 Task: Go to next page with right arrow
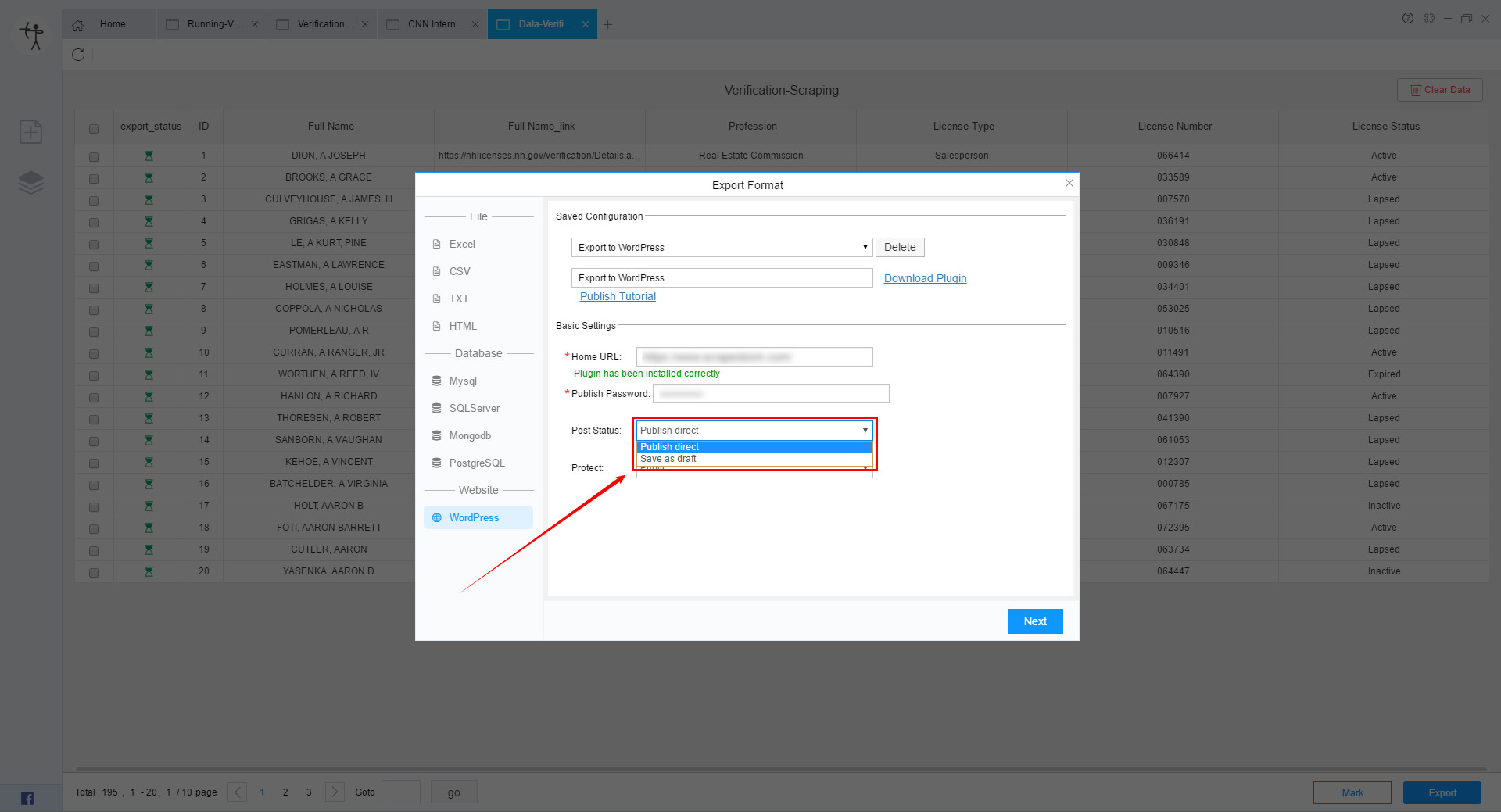coord(335,792)
